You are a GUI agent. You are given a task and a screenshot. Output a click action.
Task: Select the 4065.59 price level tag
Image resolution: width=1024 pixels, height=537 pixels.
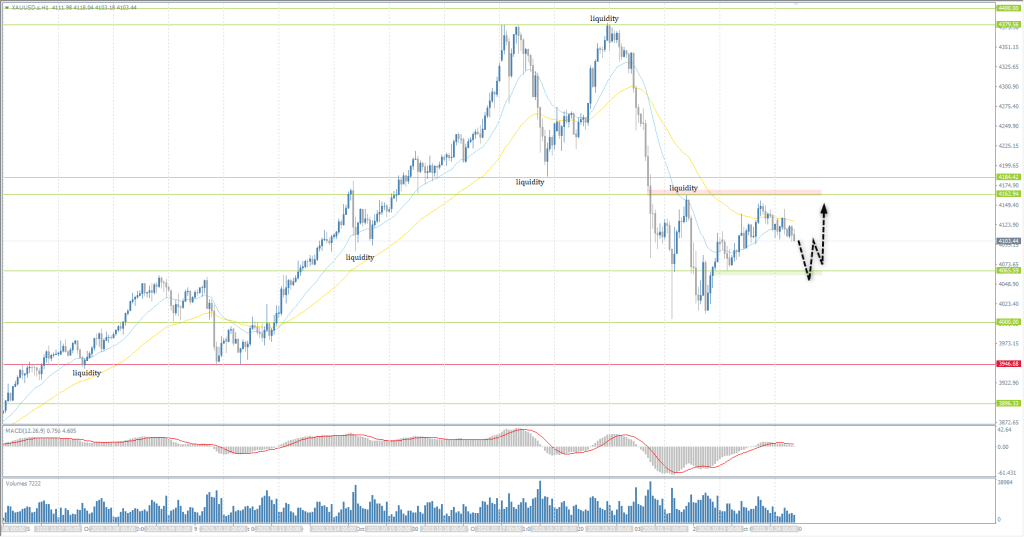click(x=1007, y=270)
